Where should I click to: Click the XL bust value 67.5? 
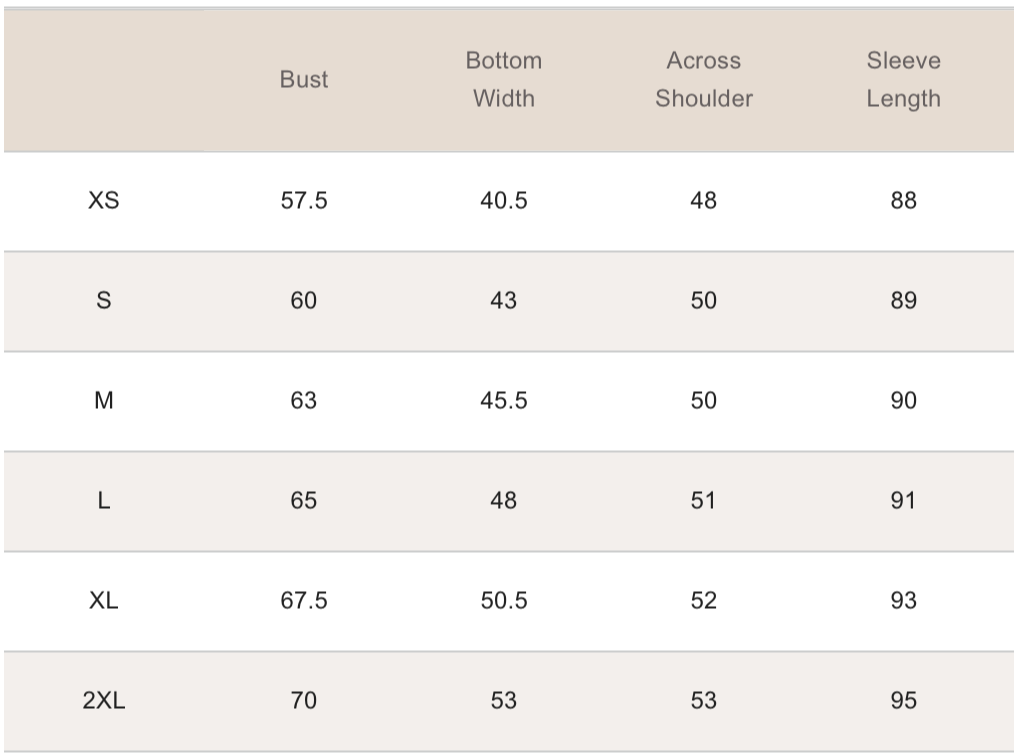click(x=304, y=600)
